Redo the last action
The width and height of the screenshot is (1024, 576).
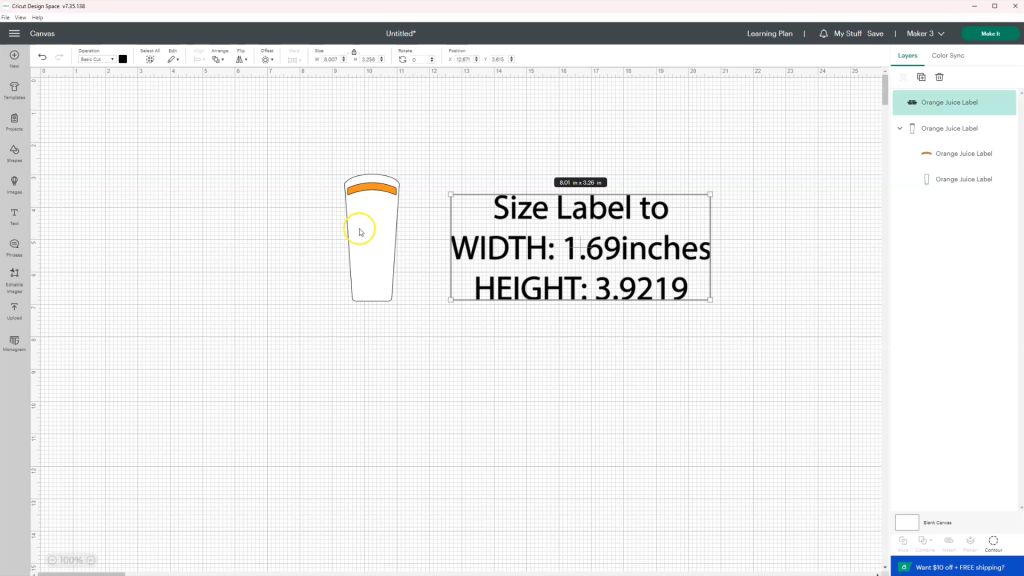coord(59,57)
